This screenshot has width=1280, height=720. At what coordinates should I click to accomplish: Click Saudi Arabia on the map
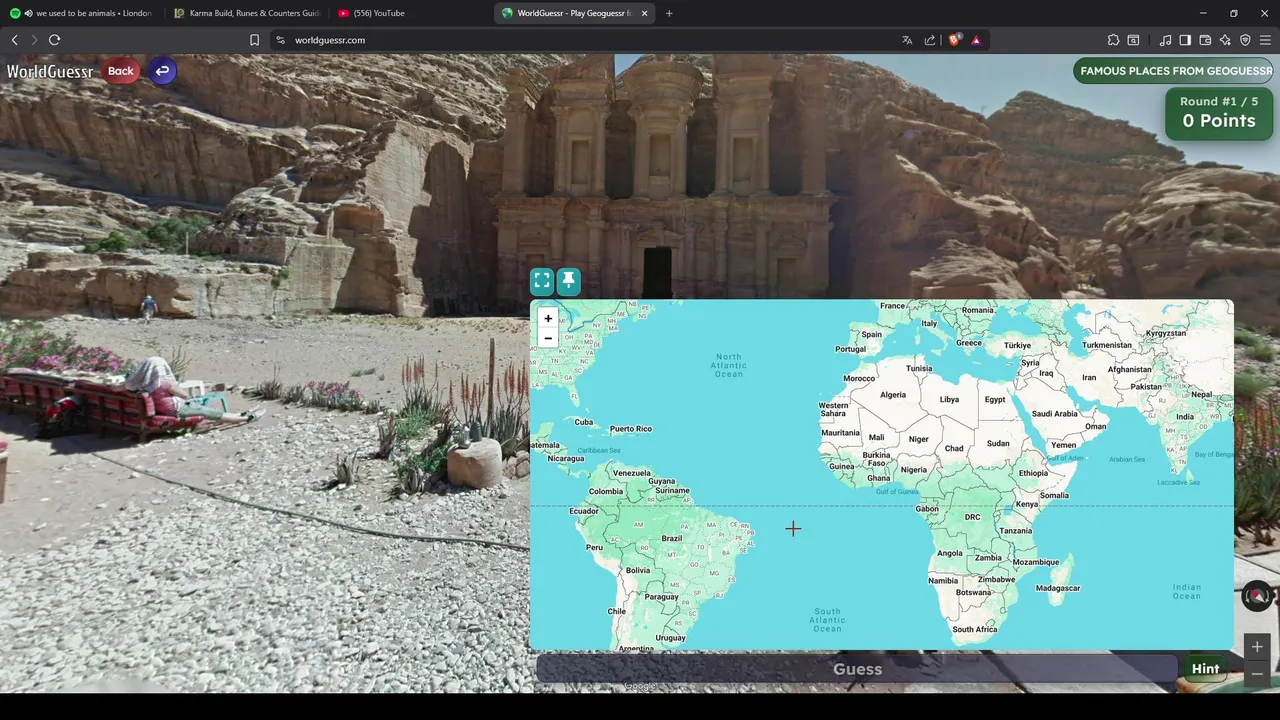(1054, 413)
